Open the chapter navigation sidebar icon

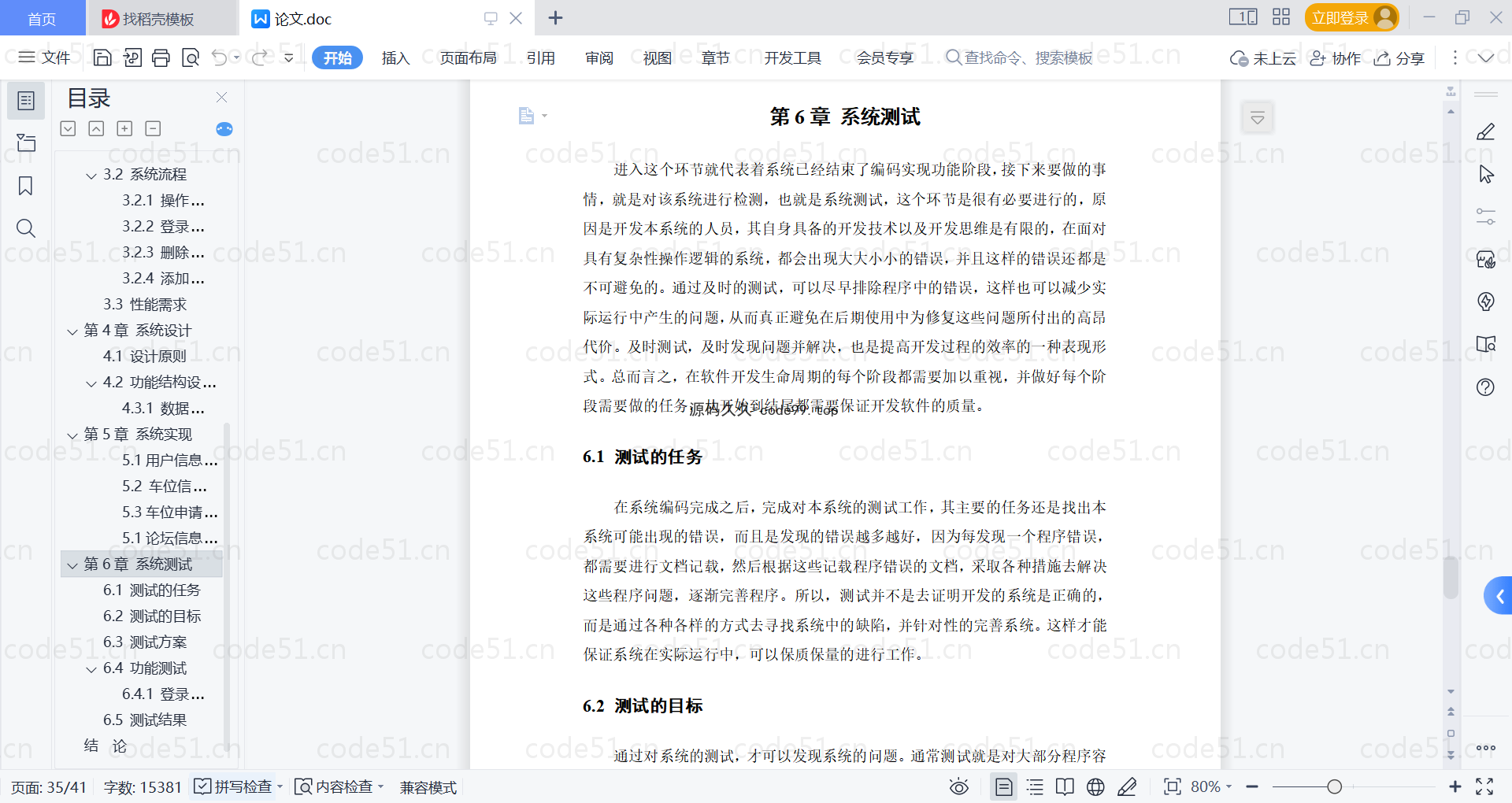(x=26, y=142)
